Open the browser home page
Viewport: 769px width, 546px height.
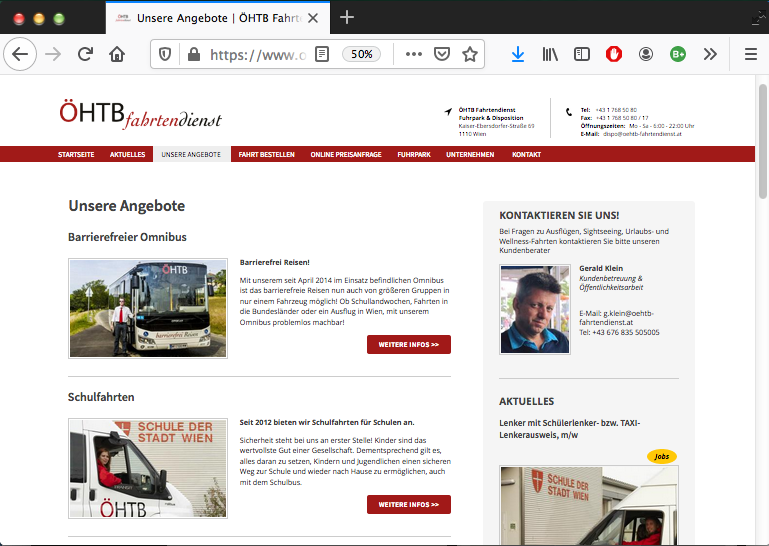point(117,54)
